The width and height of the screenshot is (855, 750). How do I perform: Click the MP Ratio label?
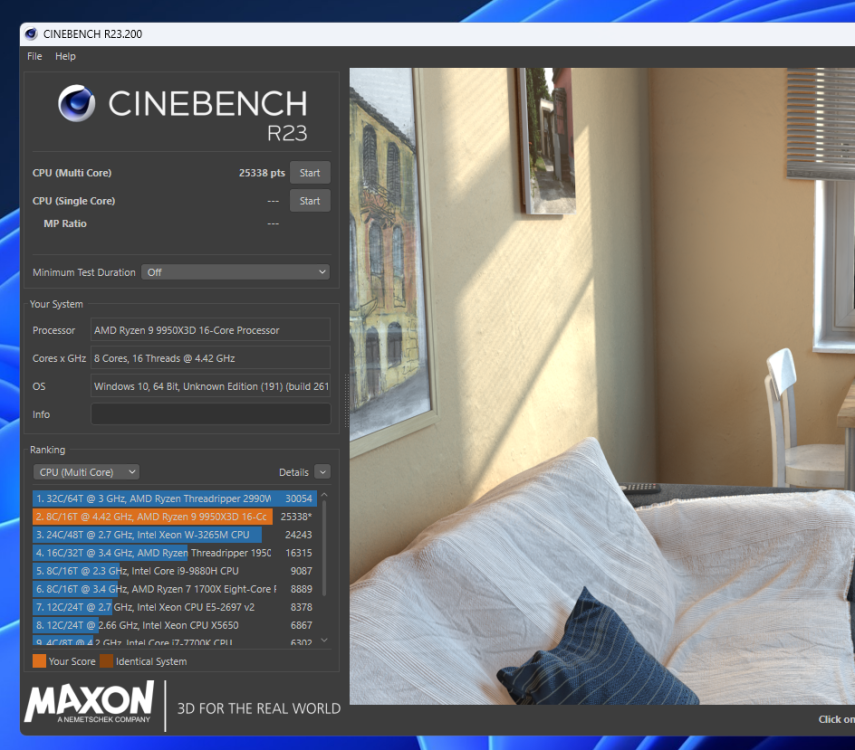click(65, 224)
